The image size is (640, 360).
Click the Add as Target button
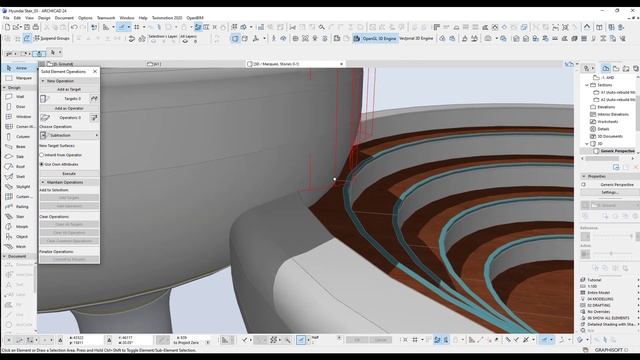coord(69,89)
